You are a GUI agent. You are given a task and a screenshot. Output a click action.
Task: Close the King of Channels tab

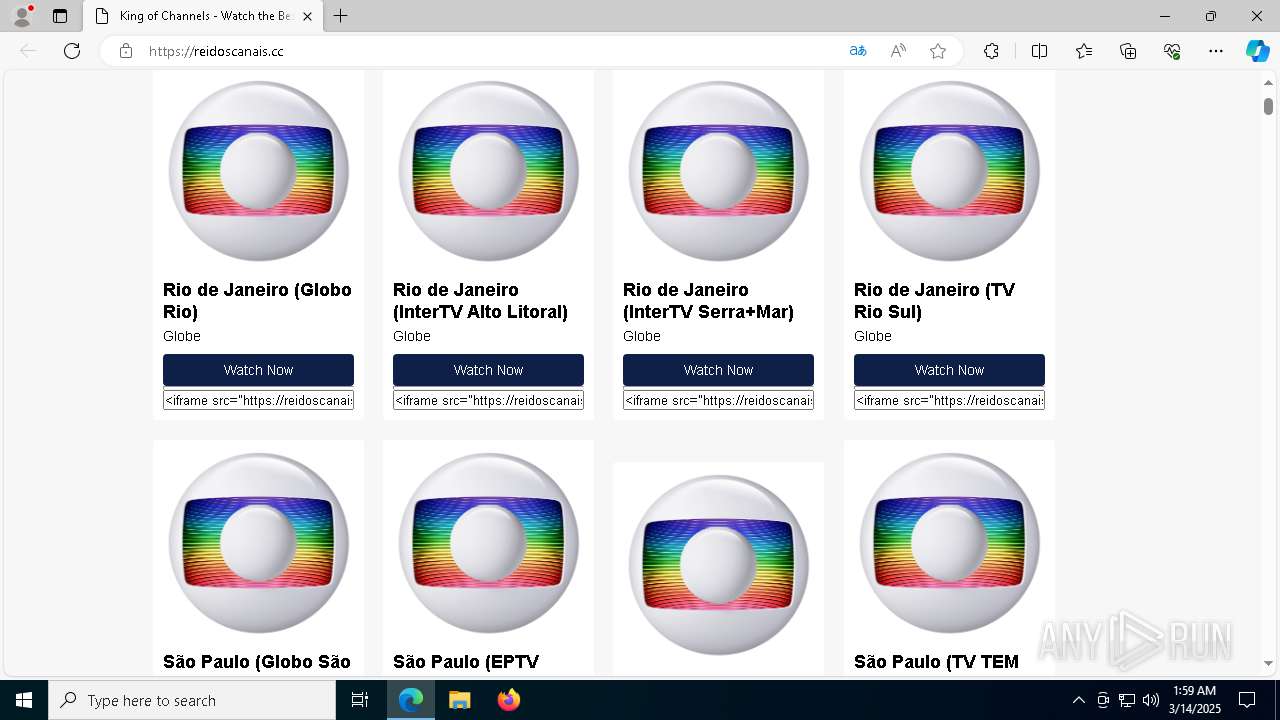pyautogui.click(x=308, y=16)
